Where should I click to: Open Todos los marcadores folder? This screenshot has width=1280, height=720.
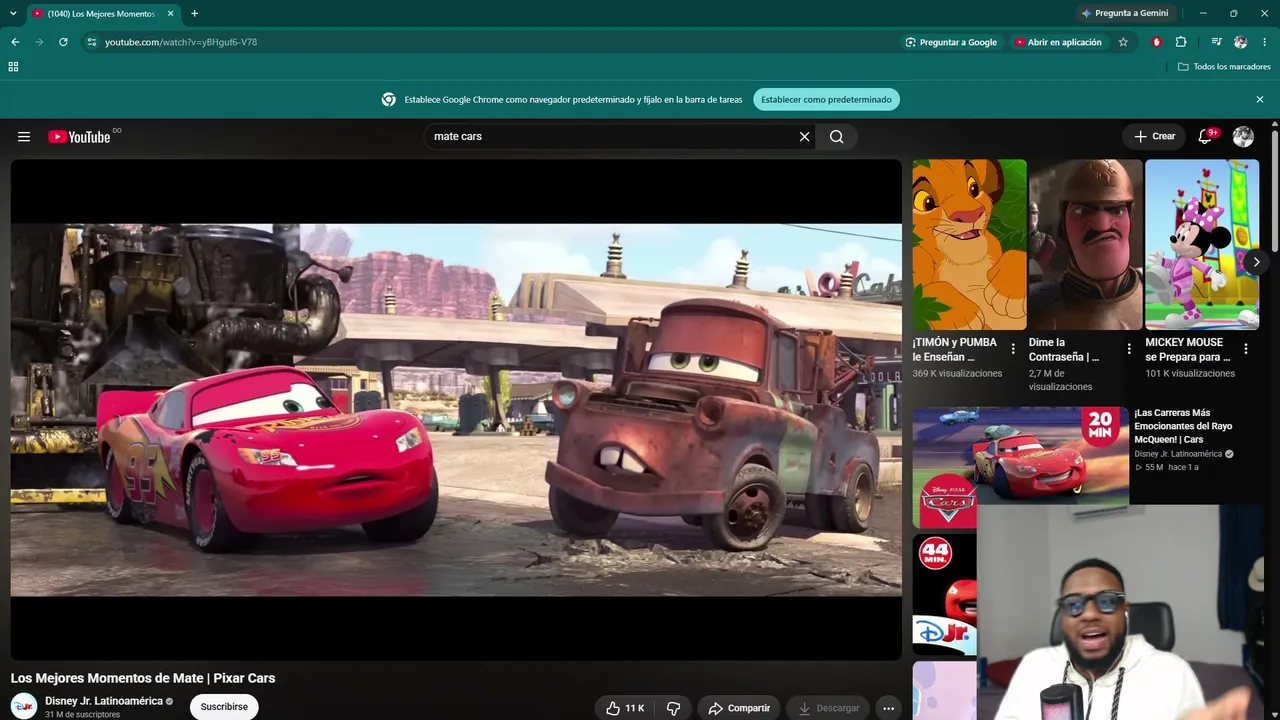tap(1224, 67)
